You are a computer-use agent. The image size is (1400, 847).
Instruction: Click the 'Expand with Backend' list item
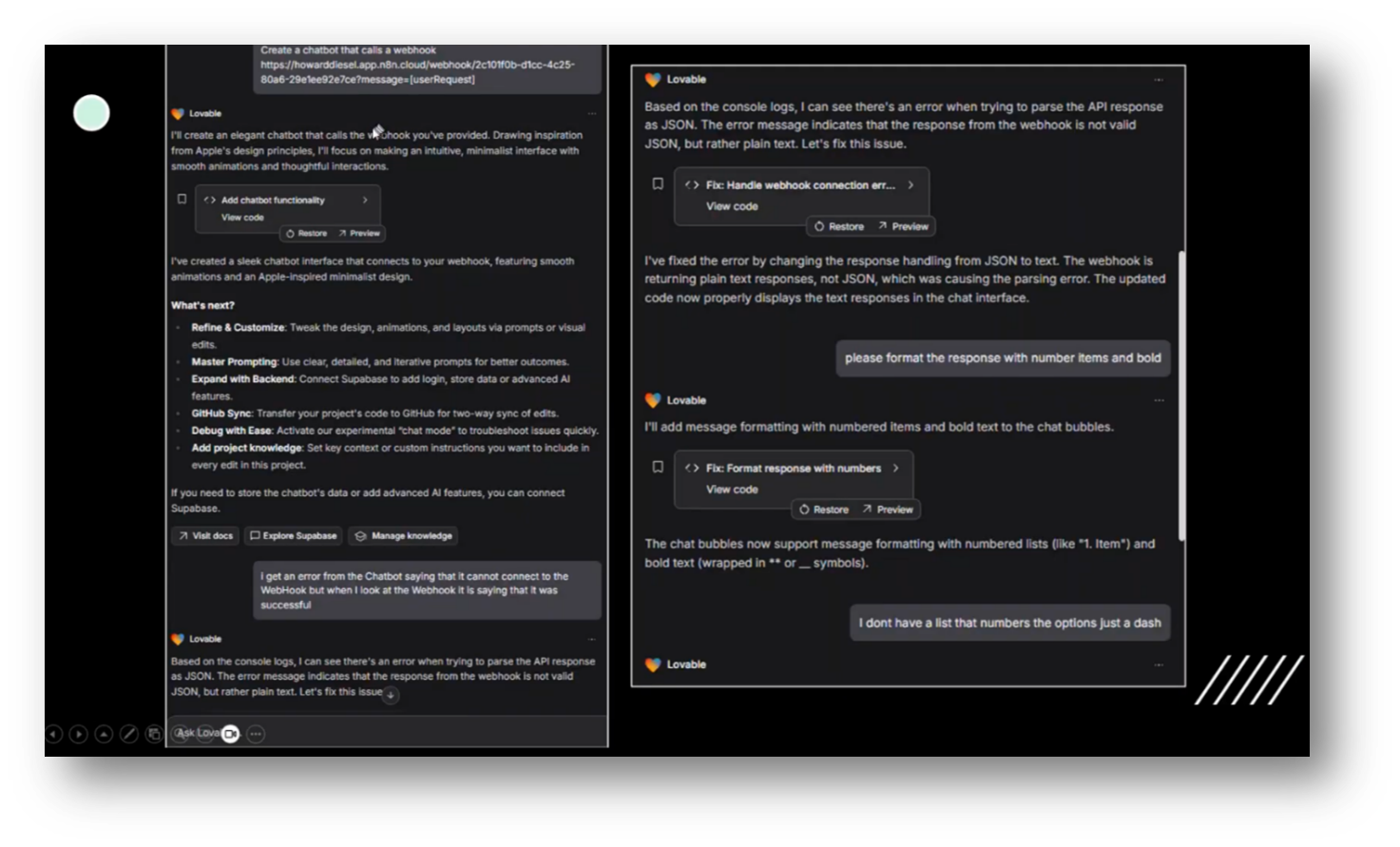(380, 387)
